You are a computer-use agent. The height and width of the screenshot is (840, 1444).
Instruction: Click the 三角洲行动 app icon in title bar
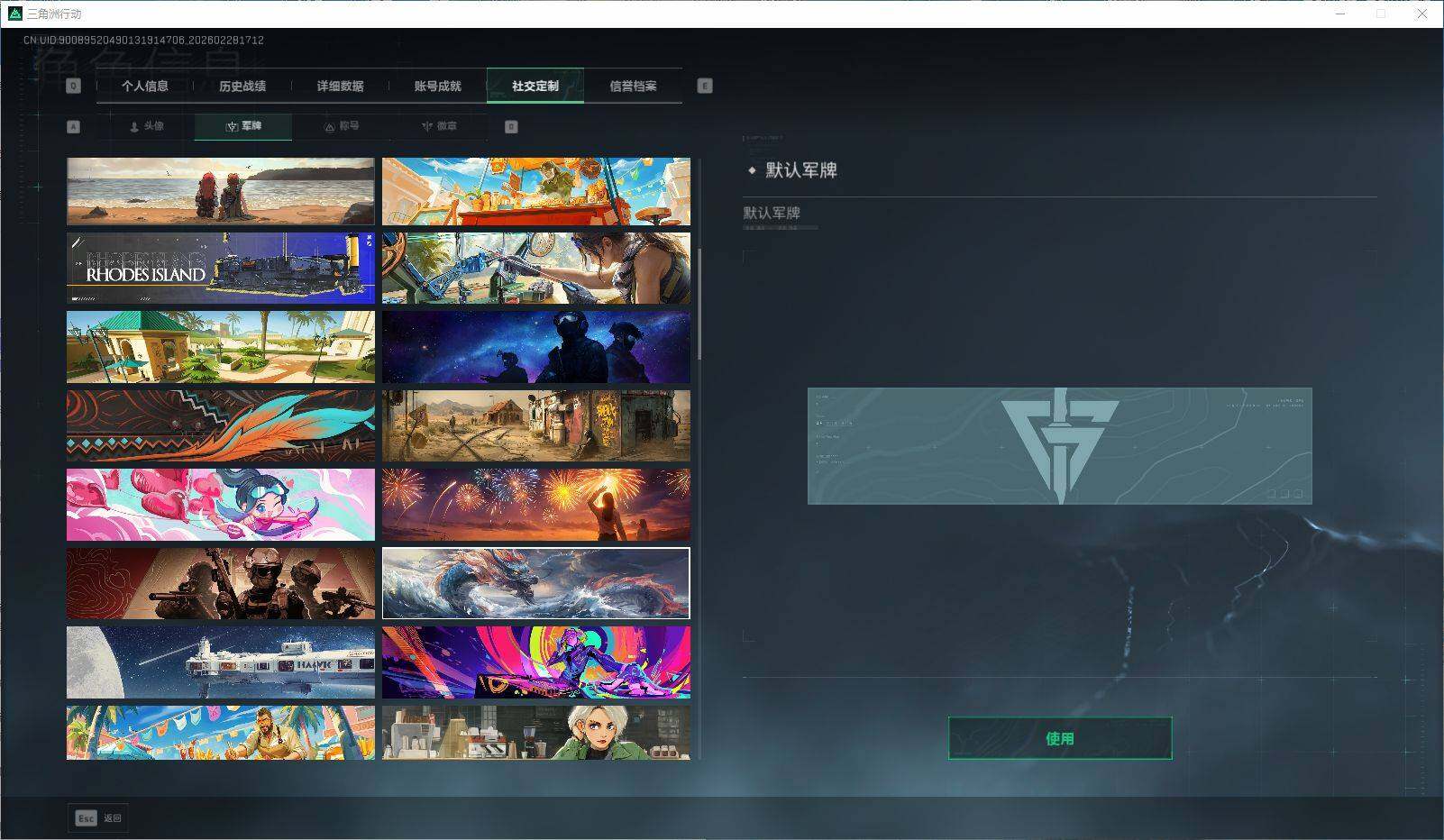coord(14,14)
